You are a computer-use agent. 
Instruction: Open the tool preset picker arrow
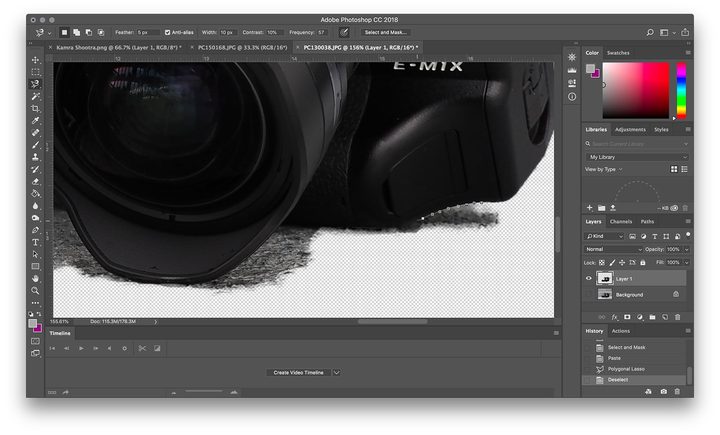click(49, 33)
